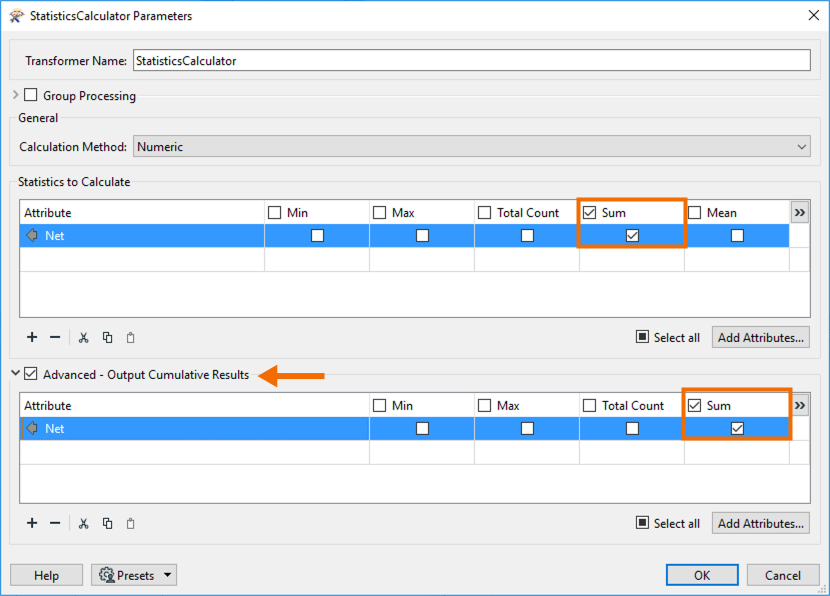Open the Presets menu button
Image resolution: width=830 pixels, height=596 pixels.
point(134,575)
